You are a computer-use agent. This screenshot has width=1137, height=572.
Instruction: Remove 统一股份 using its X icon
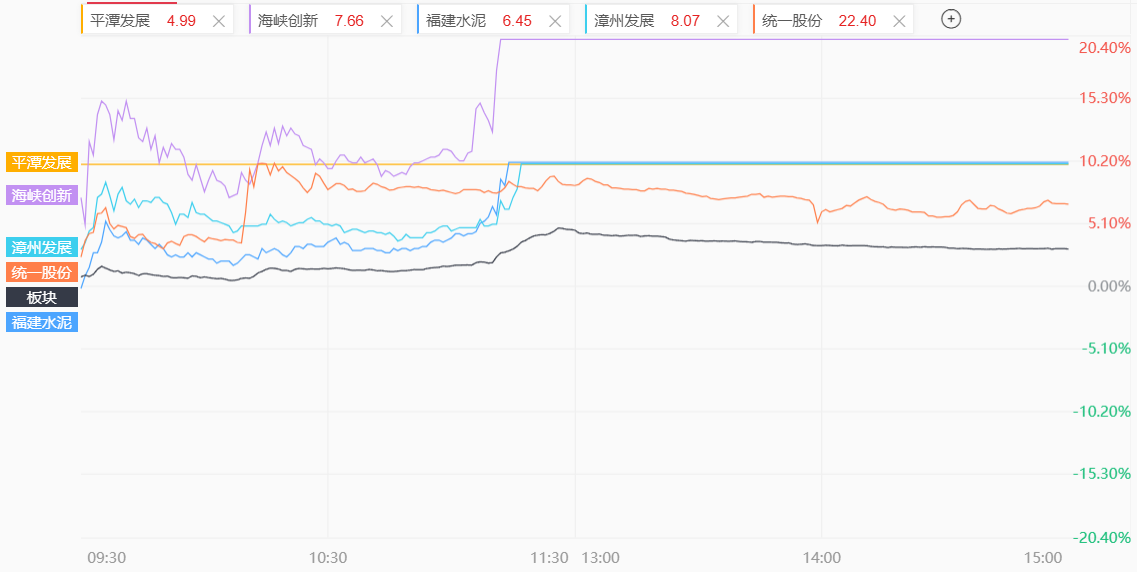click(899, 20)
